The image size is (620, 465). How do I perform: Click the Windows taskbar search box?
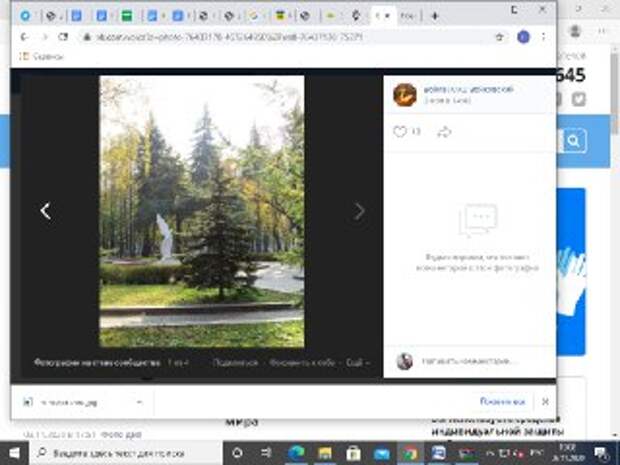[x=125, y=453]
